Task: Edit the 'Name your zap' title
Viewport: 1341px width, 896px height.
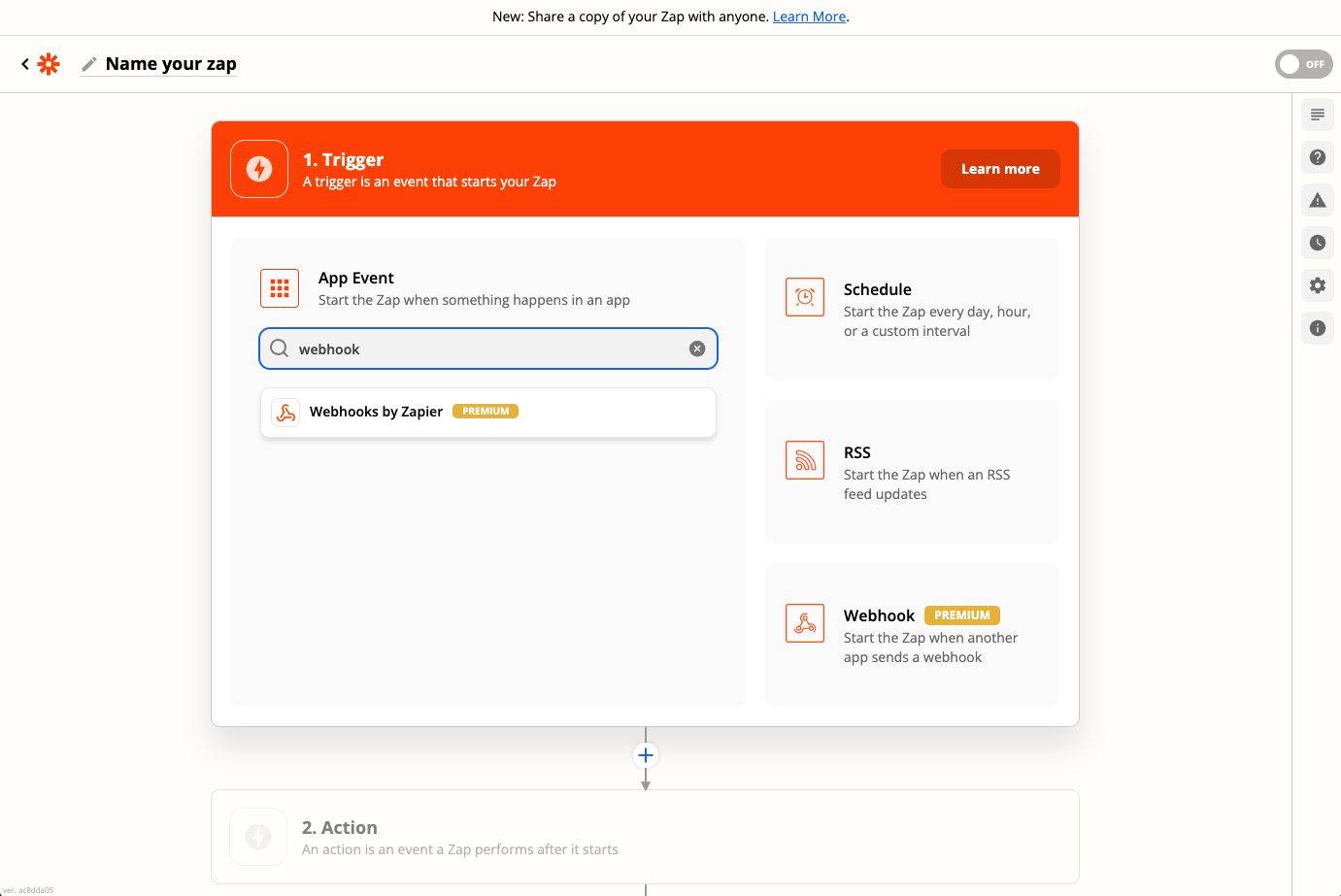Action: (x=171, y=64)
